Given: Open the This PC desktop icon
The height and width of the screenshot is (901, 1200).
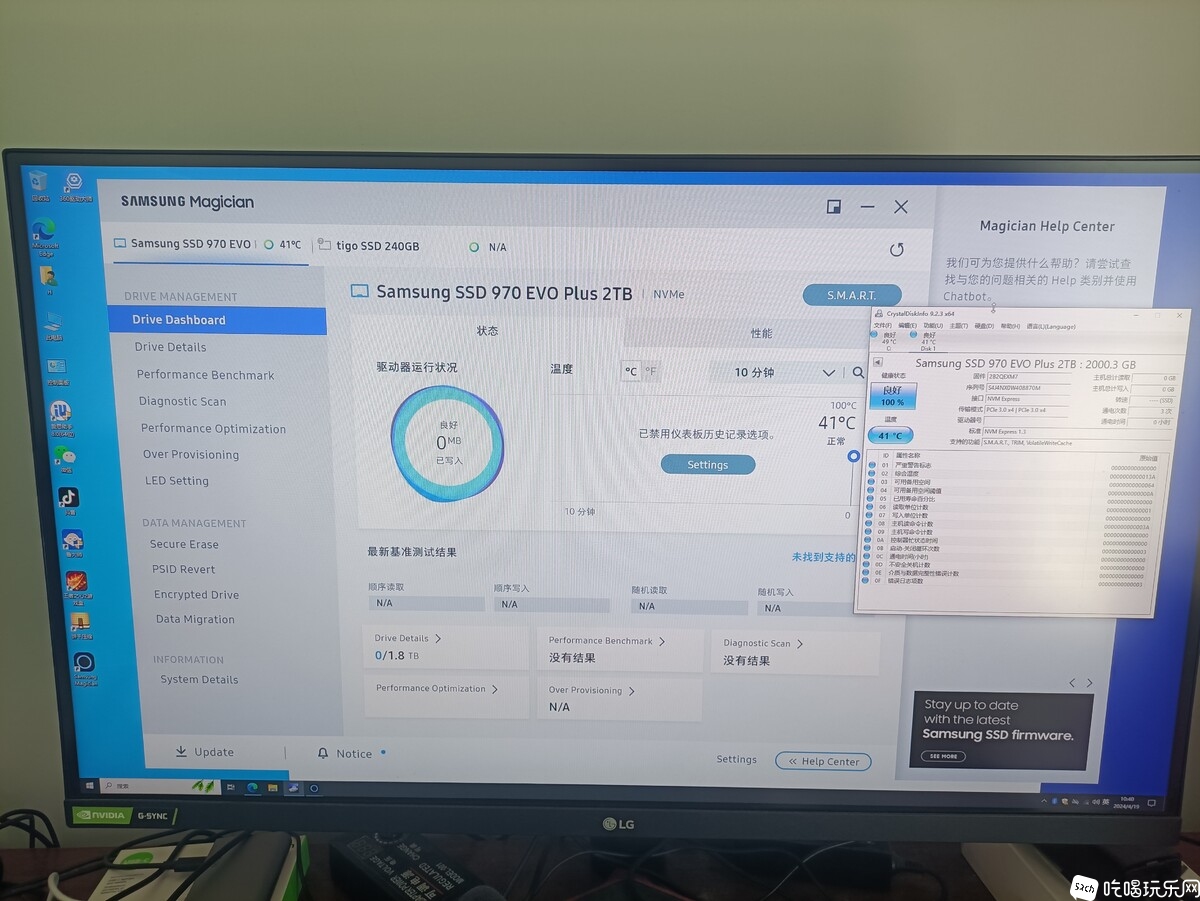Looking at the screenshot, I should point(53,325).
